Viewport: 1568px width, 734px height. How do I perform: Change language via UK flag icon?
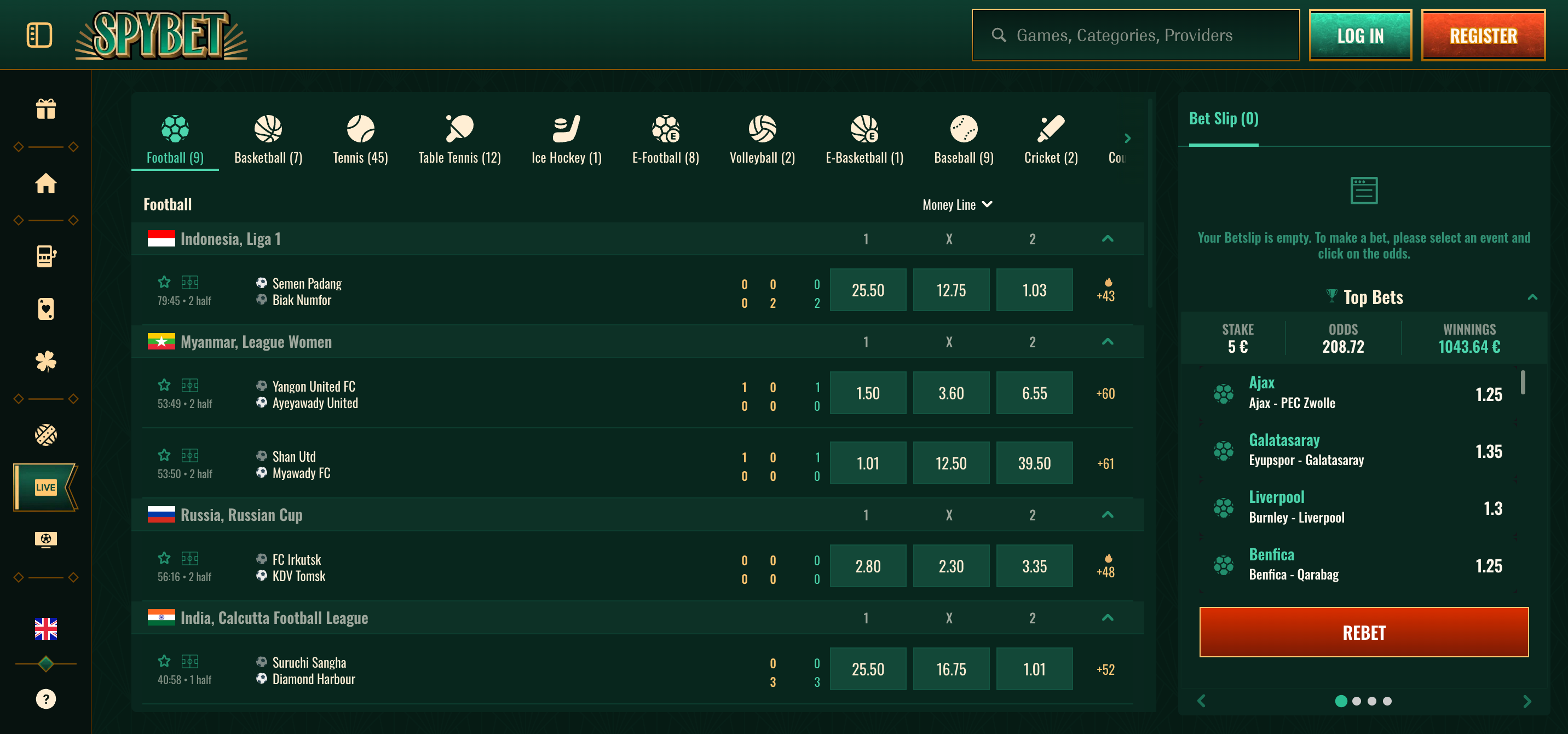(x=45, y=629)
